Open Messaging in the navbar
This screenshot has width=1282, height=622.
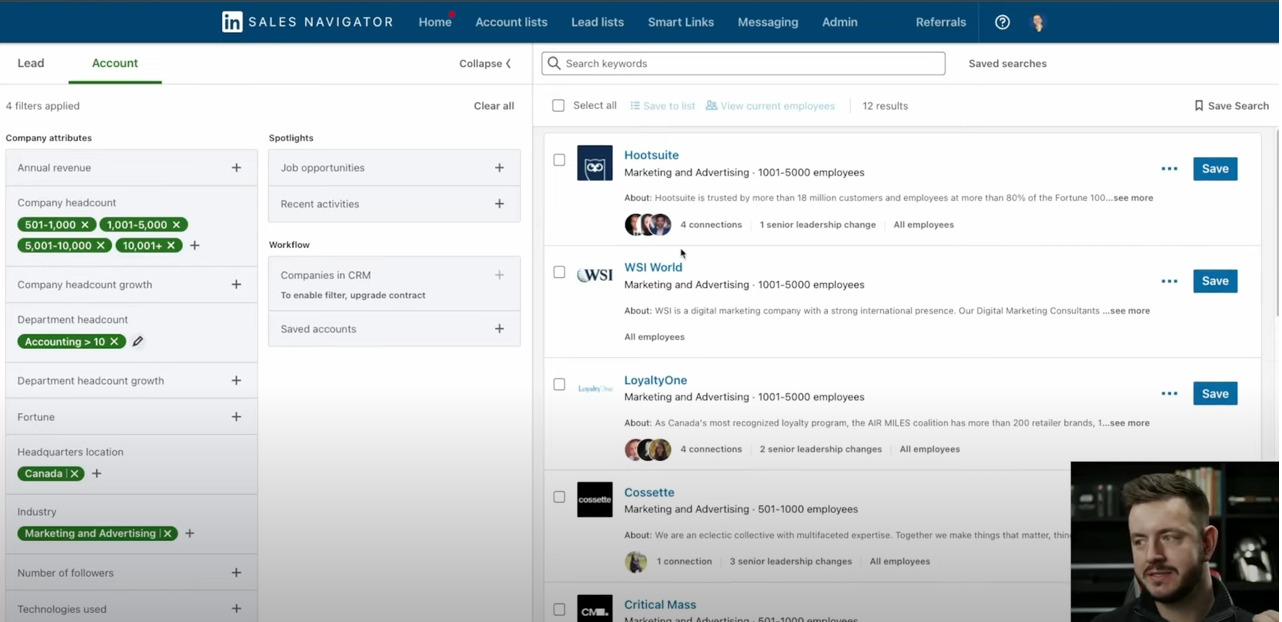pyautogui.click(x=768, y=22)
